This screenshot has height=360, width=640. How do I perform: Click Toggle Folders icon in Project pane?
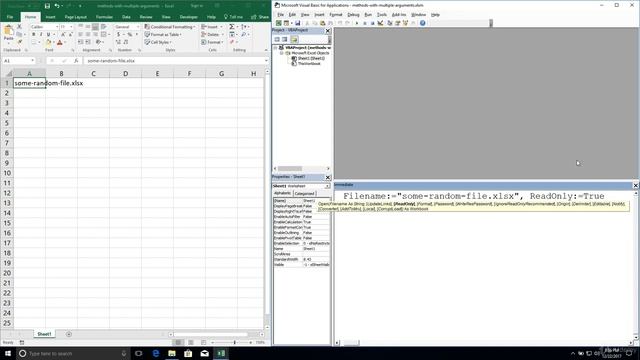click(x=294, y=40)
